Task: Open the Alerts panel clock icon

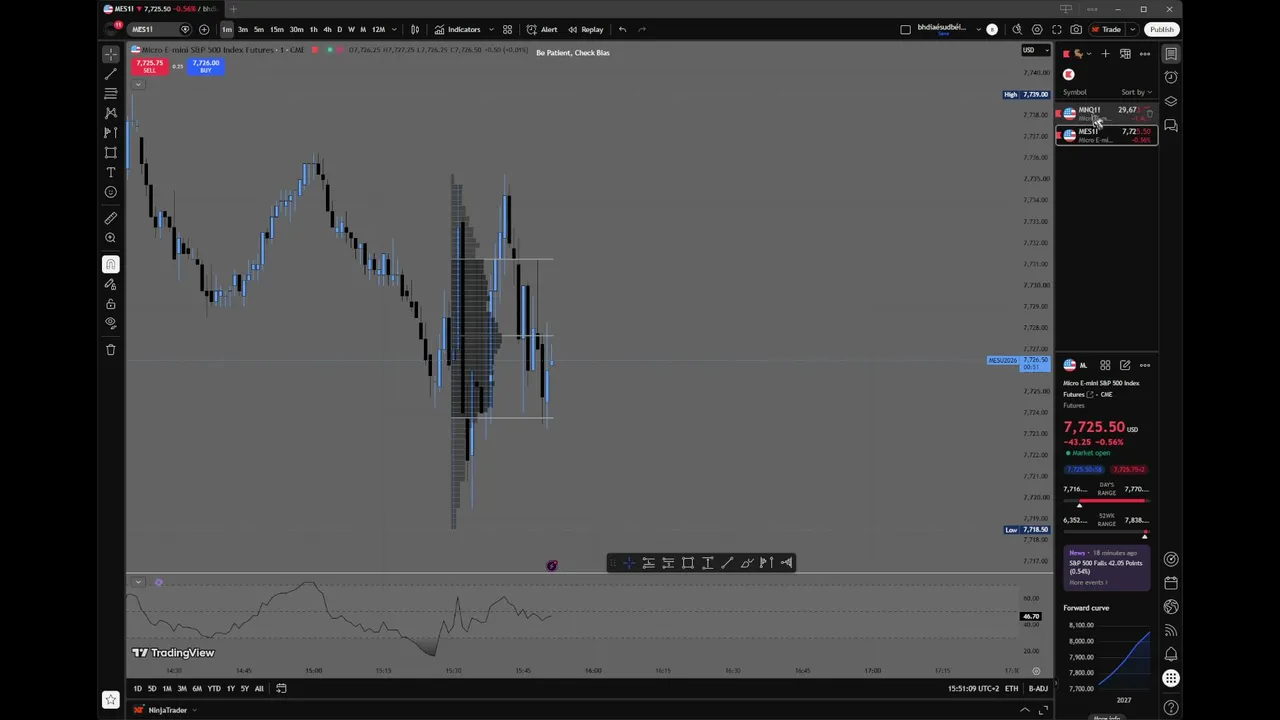Action: click(x=1171, y=77)
